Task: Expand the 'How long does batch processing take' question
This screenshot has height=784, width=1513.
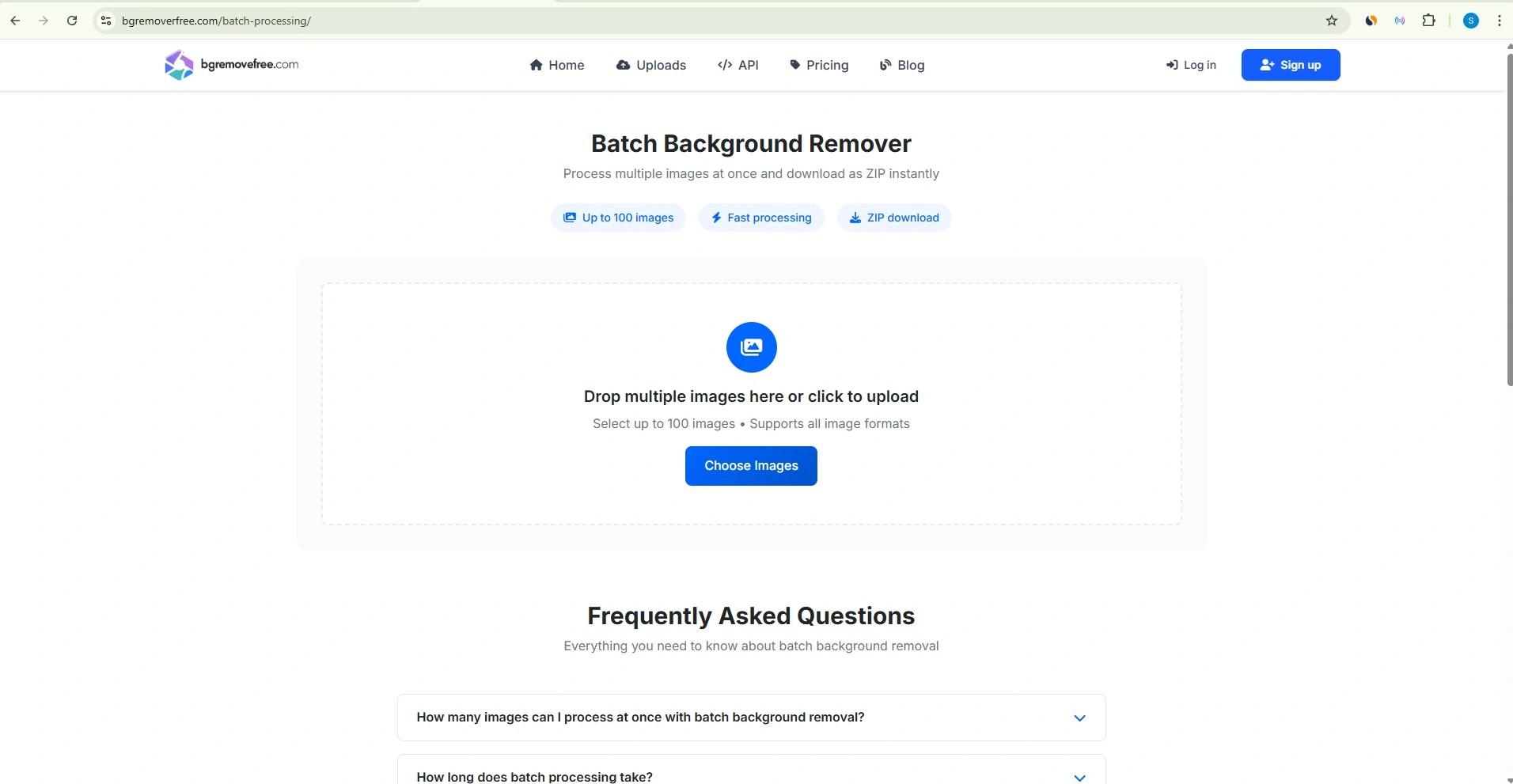Action: pos(534,776)
